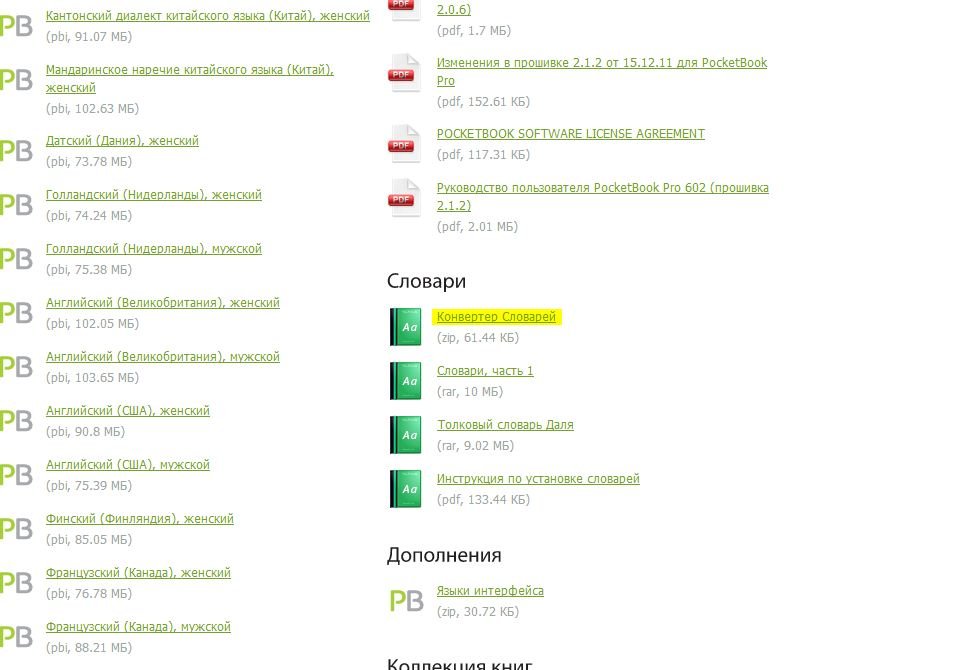This screenshot has width=961, height=670.
Task: Click PB icon beside Французский (Канада), мужской
Action: click(16, 636)
